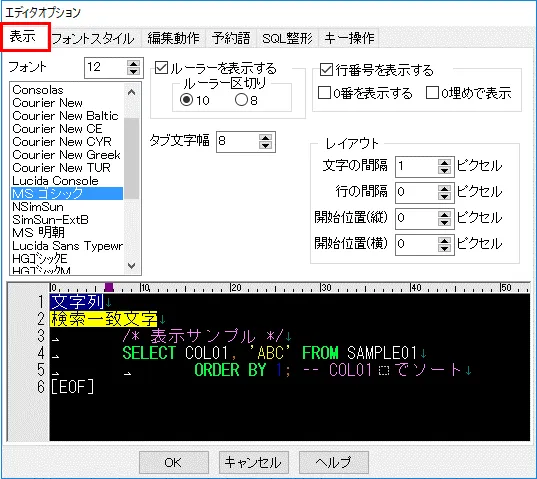Viewport: 537px width, 479px height.
Task: Select Courier New Greek font
Action: 67,155
